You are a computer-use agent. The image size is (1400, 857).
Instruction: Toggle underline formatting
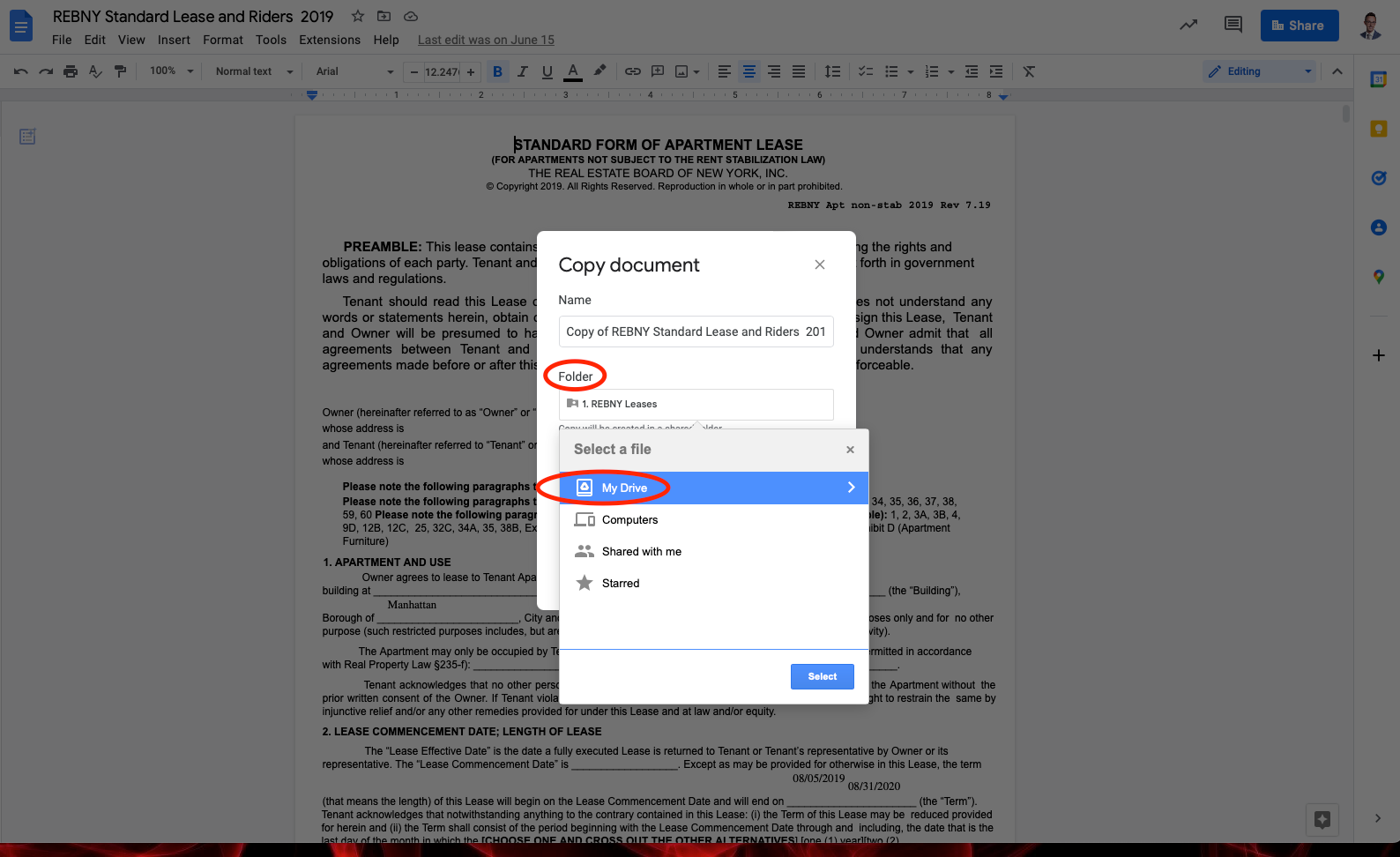(x=547, y=71)
